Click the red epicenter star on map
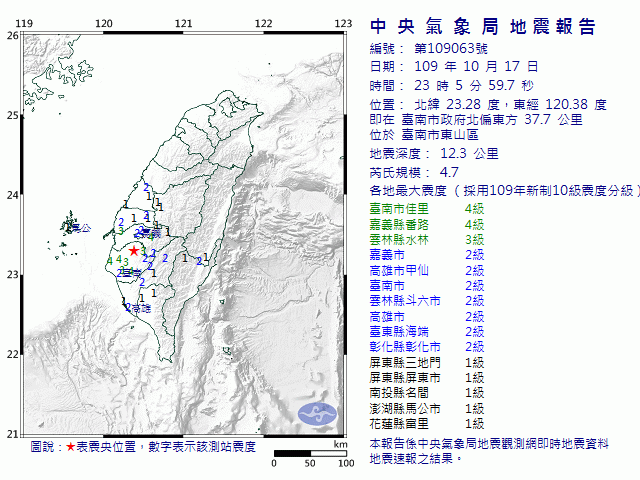This screenshot has width=640, height=480. 134,251
